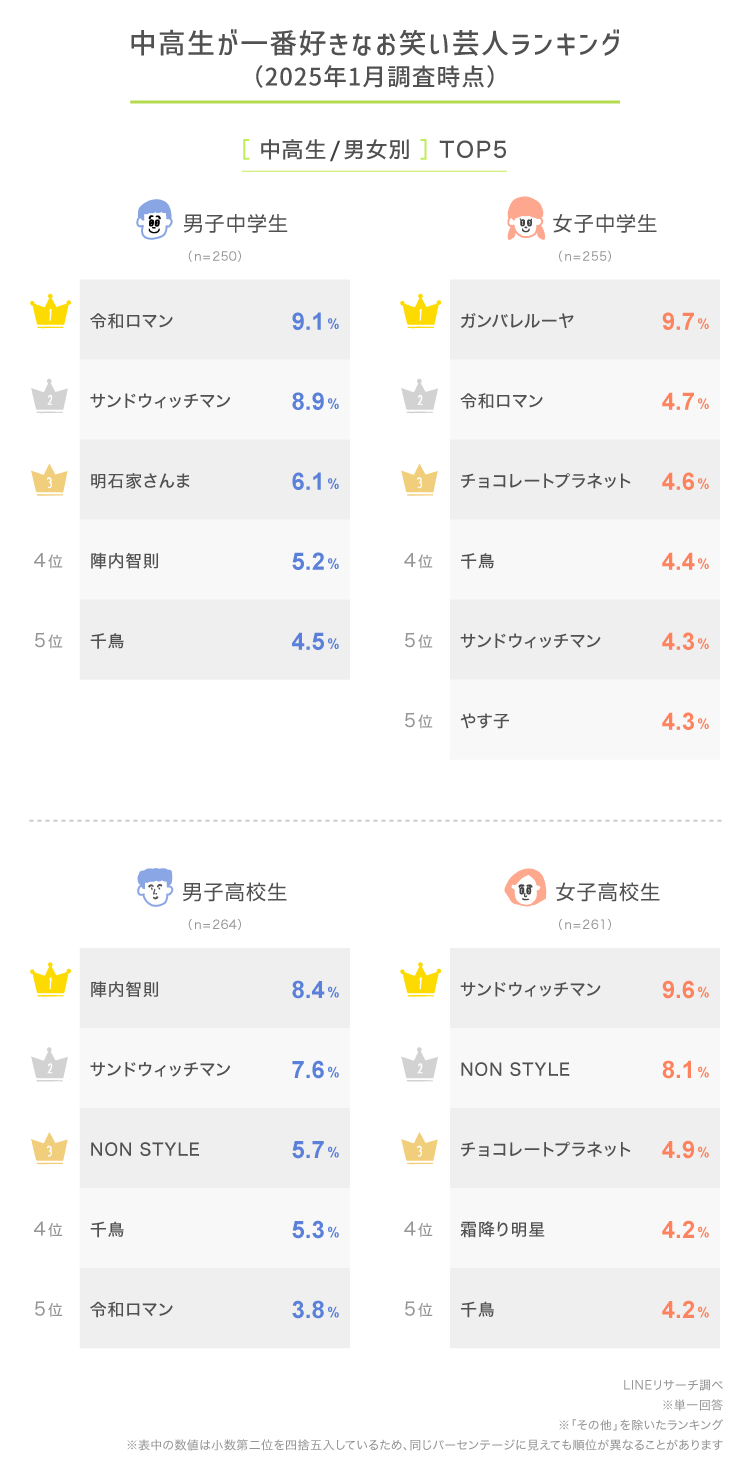This screenshot has width=750, height=1479.
Task: Select gold crown beside 陣内智則 8.4%
Action: [x=49, y=981]
